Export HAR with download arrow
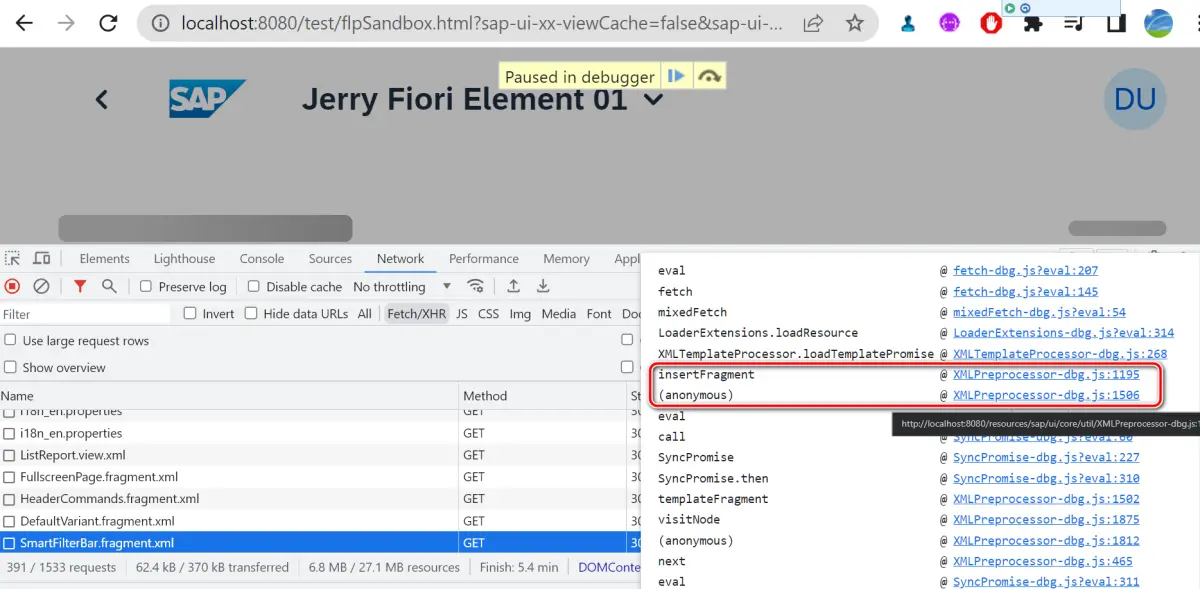Image resolution: width=1200 pixels, height=589 pixels. coord(543,286)
